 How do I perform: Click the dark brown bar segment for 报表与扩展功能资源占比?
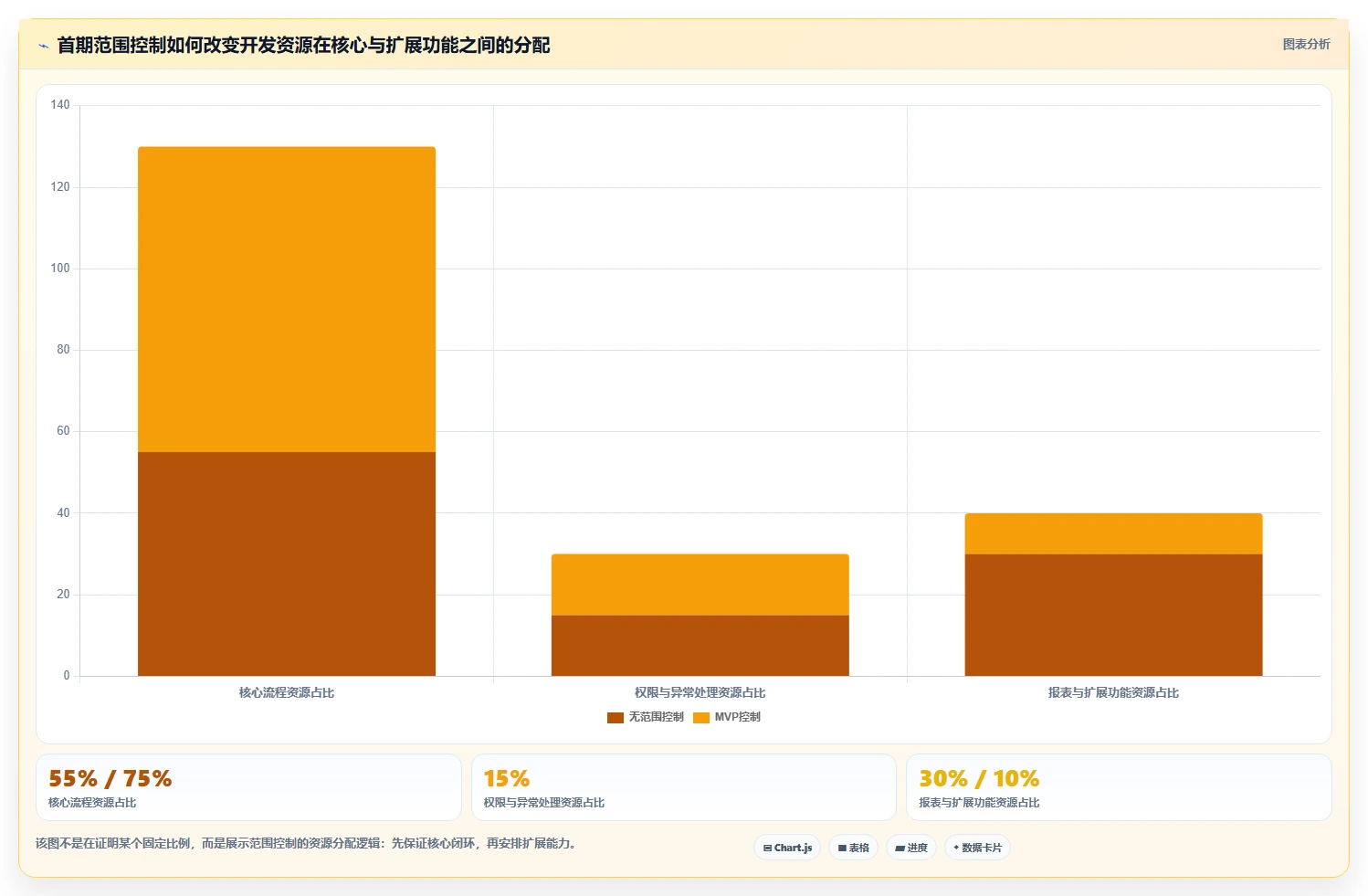tap(1113, 615)
